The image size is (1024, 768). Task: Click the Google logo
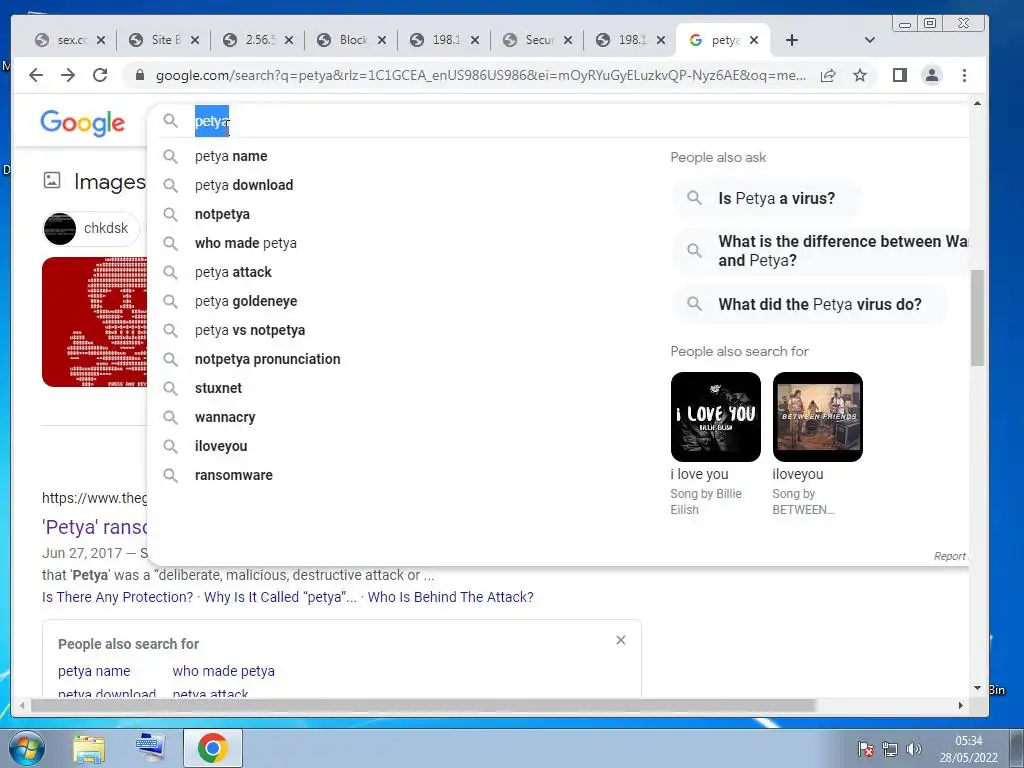pos(82,123)
